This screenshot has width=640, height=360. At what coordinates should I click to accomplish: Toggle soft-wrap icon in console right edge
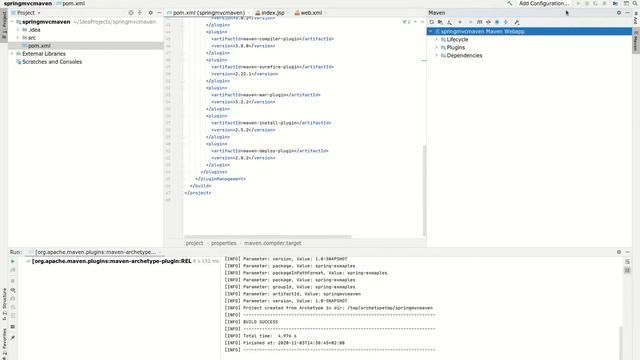click(627, 262)
